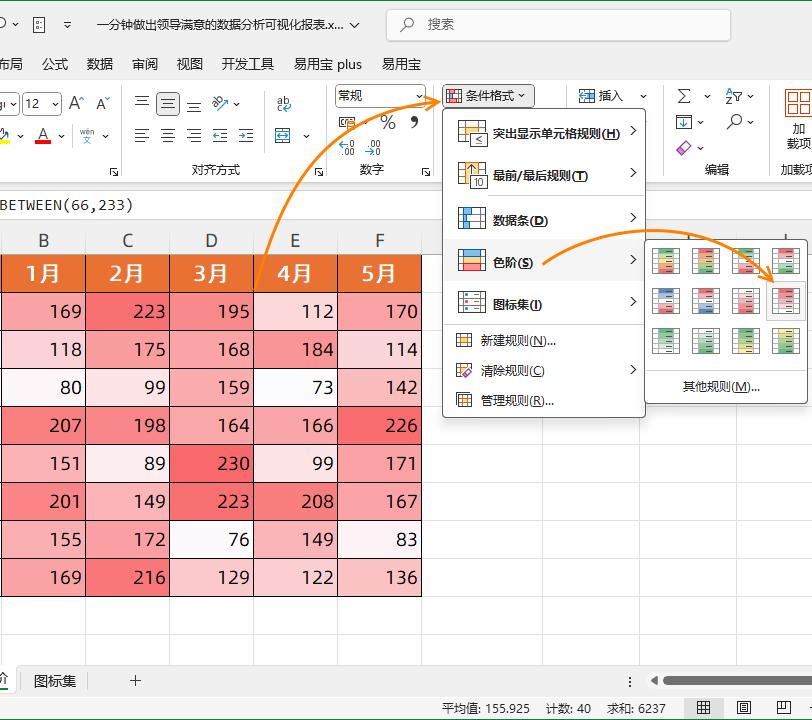Click 管理规则(R)... menu entry
812x720 pixels.
tap(516, 400)
